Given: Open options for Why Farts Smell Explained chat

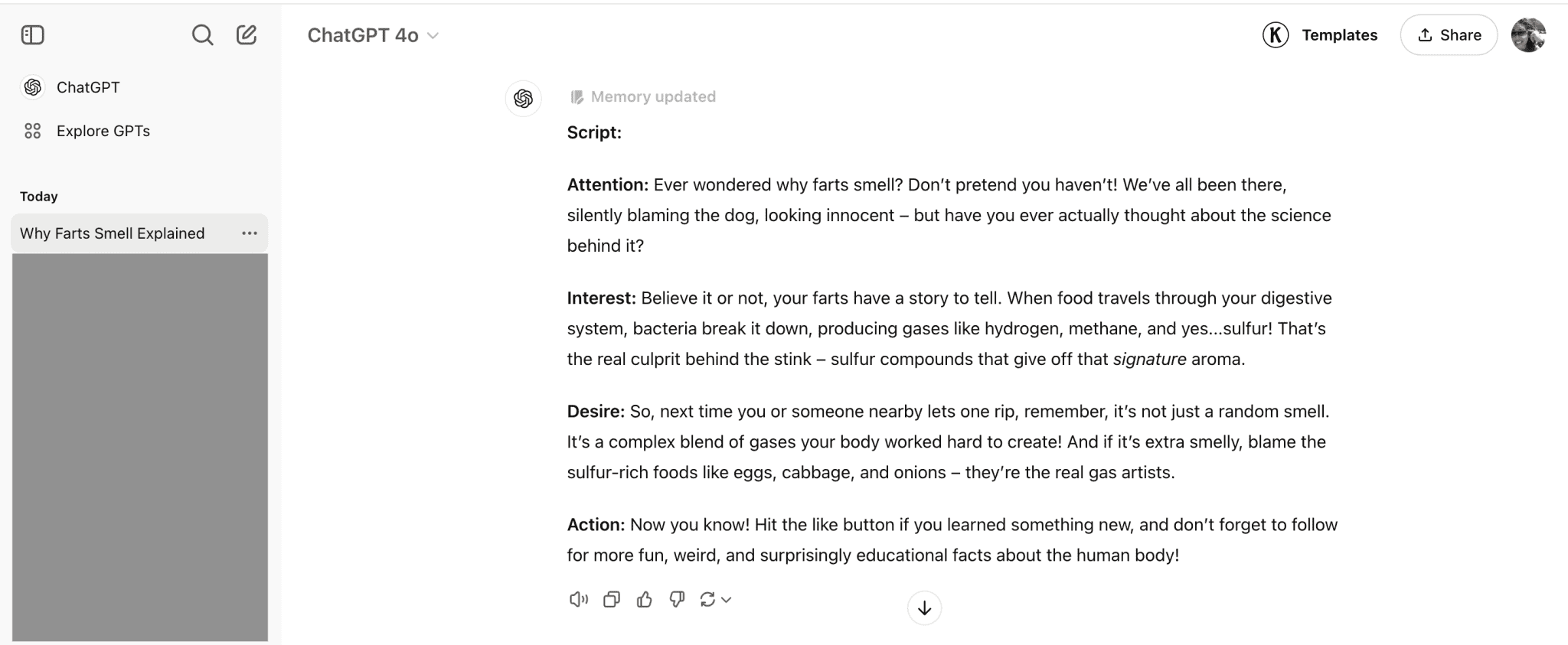Looking at the screenshot, I should (x=250, y=233).
